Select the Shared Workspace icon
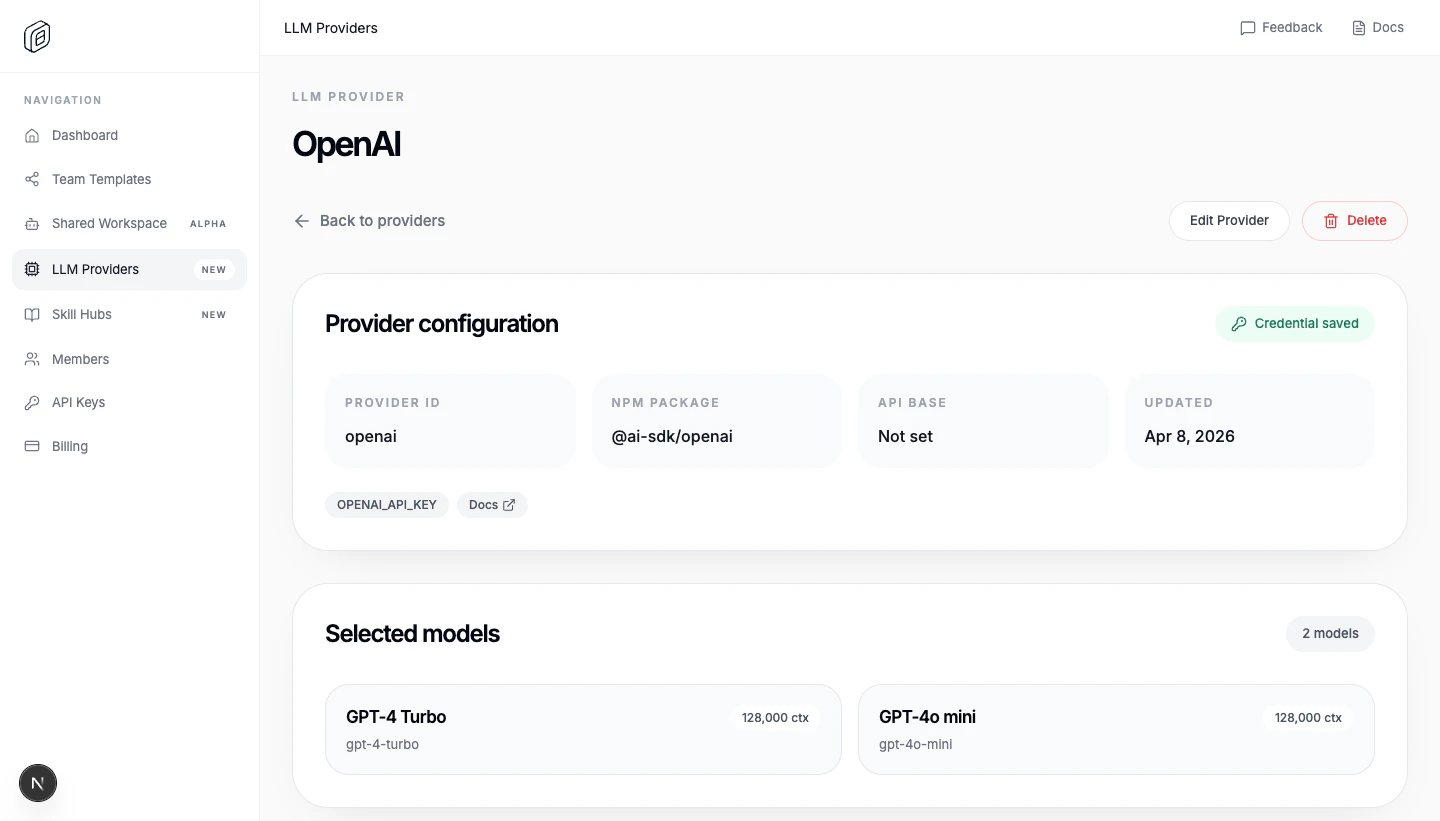 [32, 223]
